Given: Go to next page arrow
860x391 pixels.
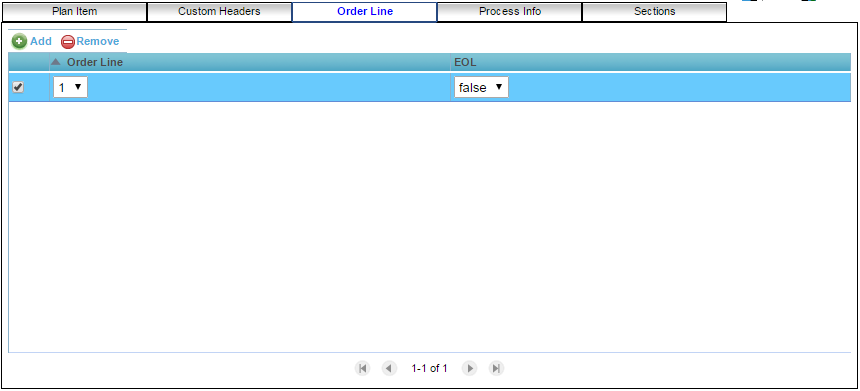Looking at the screenshot, I should (x=469, y=369).
